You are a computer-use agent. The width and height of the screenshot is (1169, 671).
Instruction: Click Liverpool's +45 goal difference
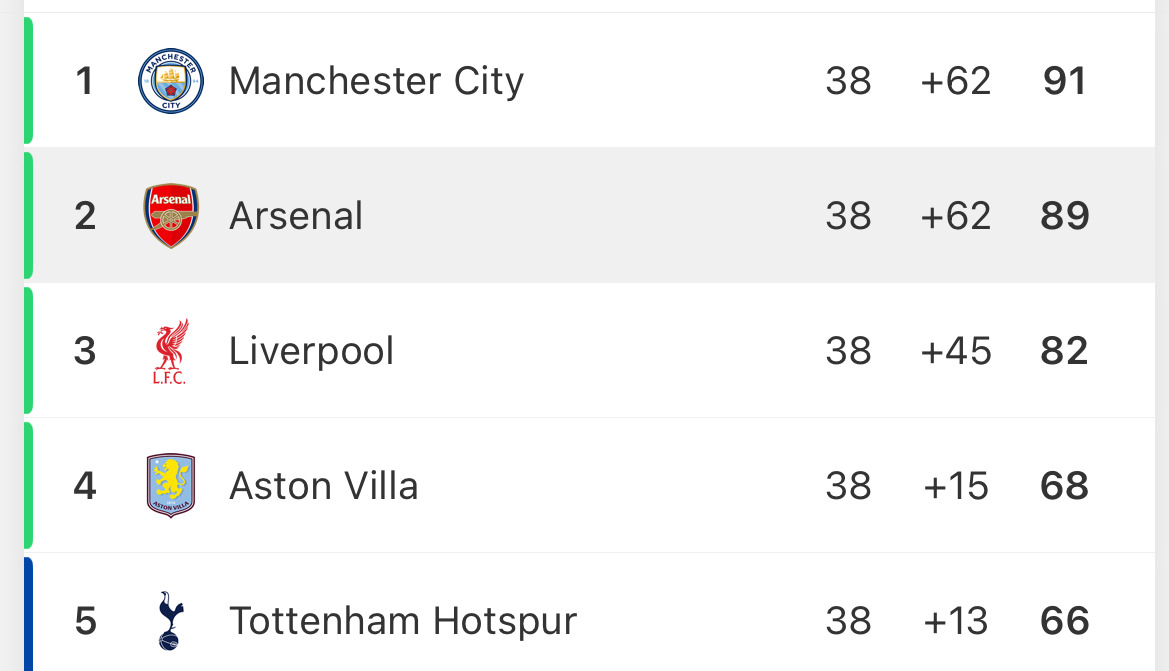956,350
